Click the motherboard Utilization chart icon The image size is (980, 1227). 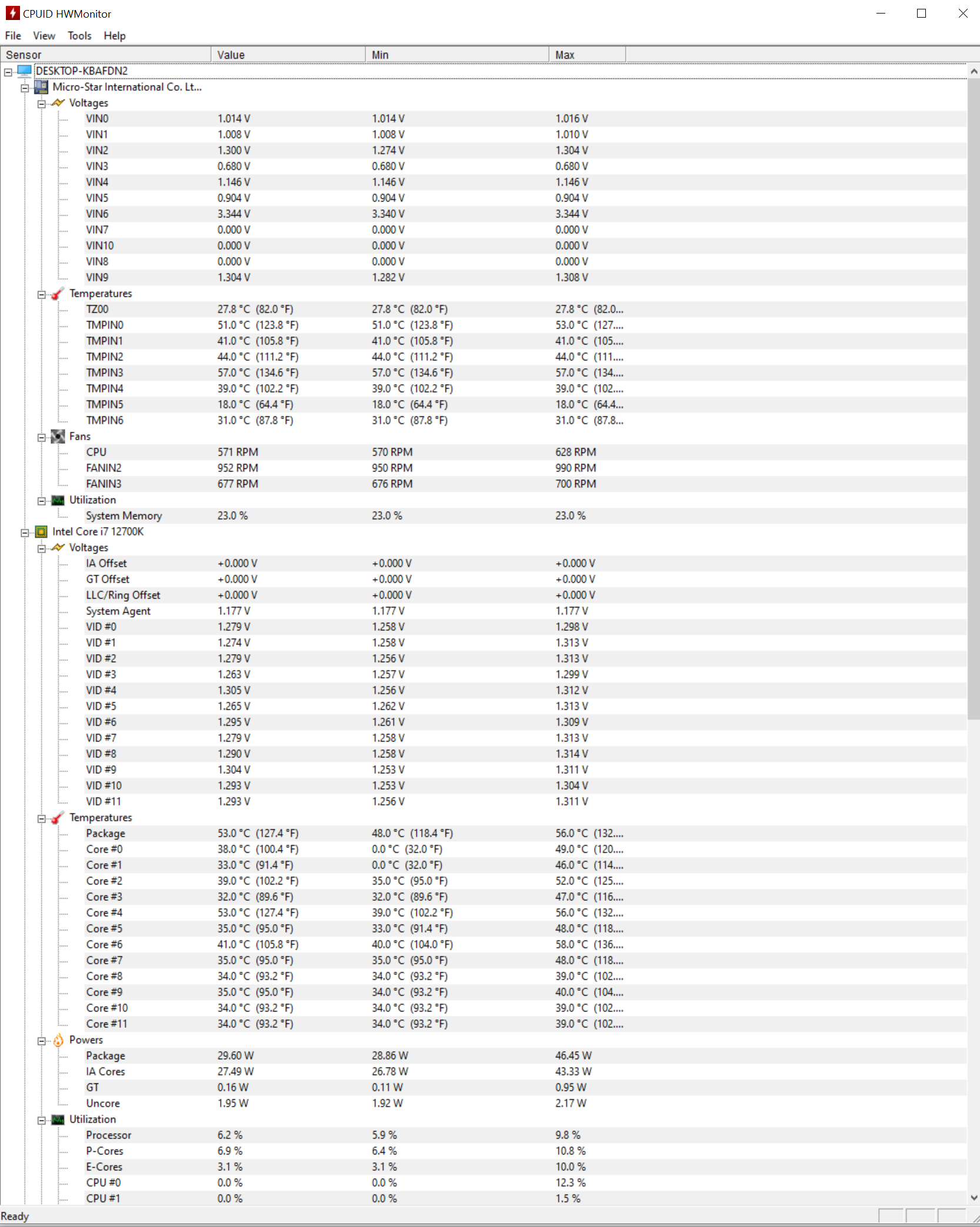[58, 500]
